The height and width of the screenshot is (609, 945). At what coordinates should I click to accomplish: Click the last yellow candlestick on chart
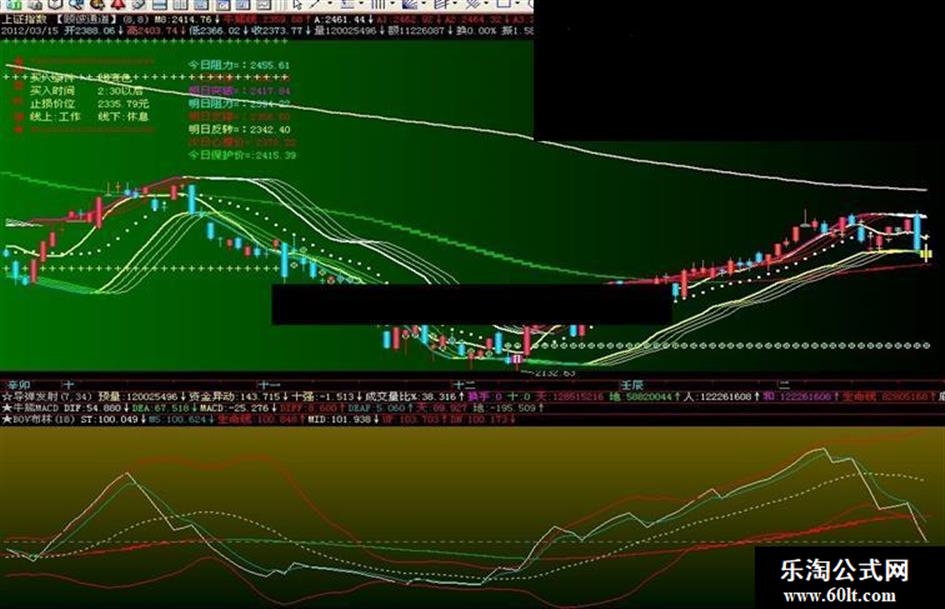click(x=926, y=253)
